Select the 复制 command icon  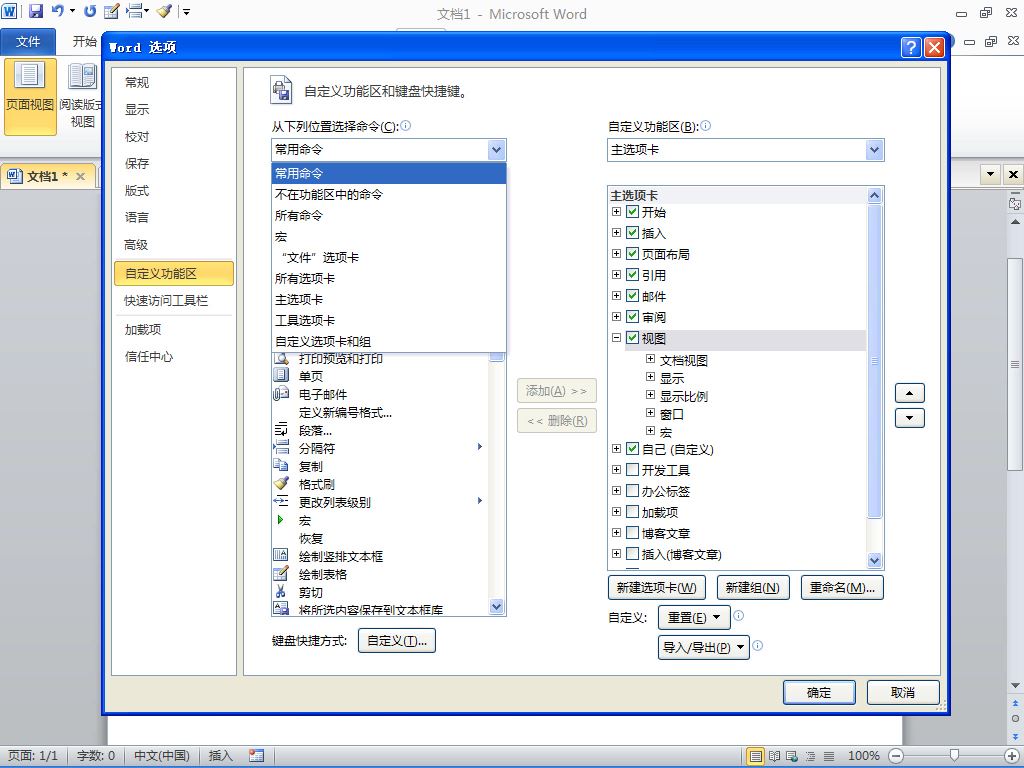(x=281, y=466)
